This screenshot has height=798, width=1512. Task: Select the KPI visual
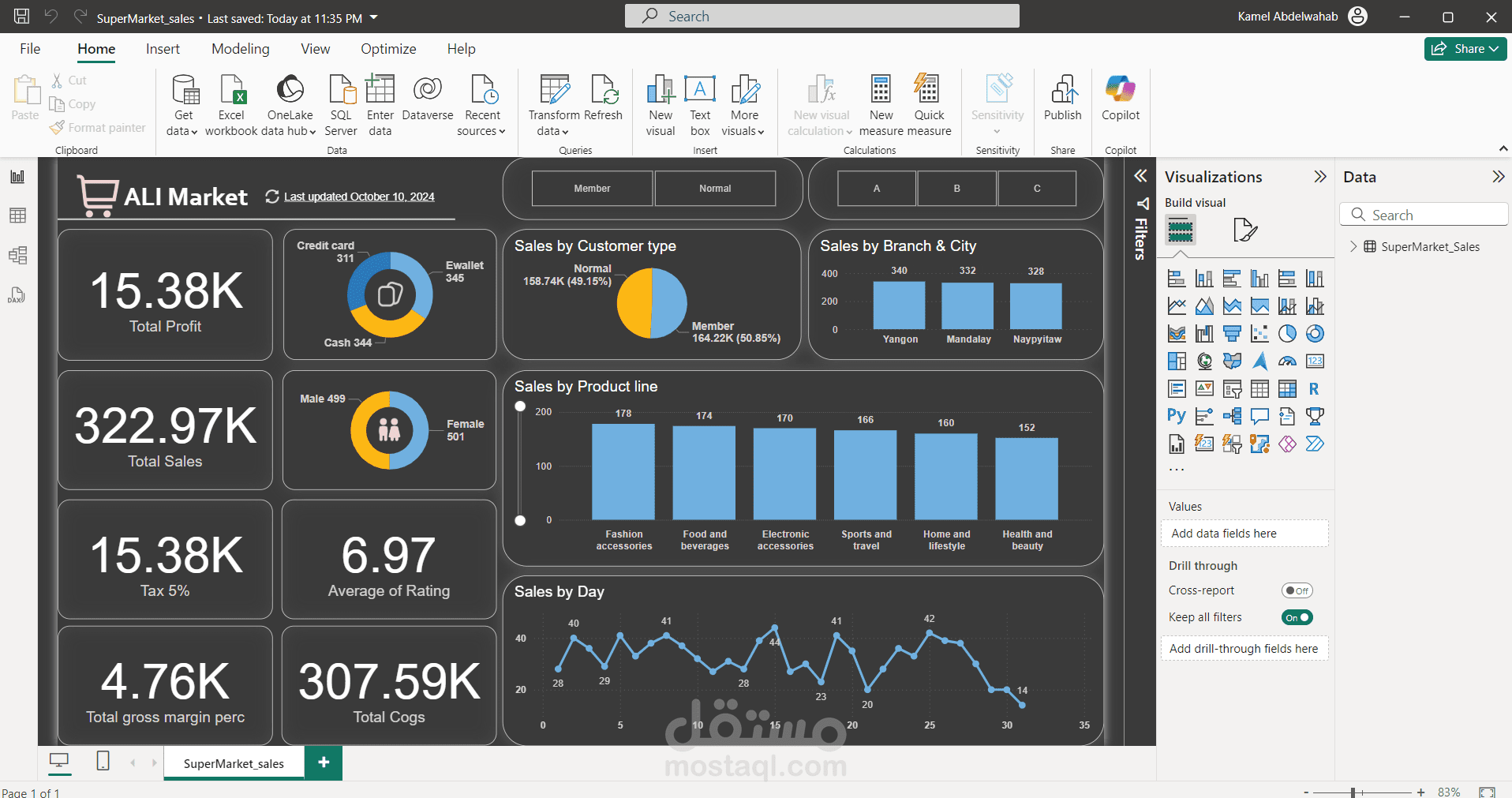click(x=1204, y=389)
